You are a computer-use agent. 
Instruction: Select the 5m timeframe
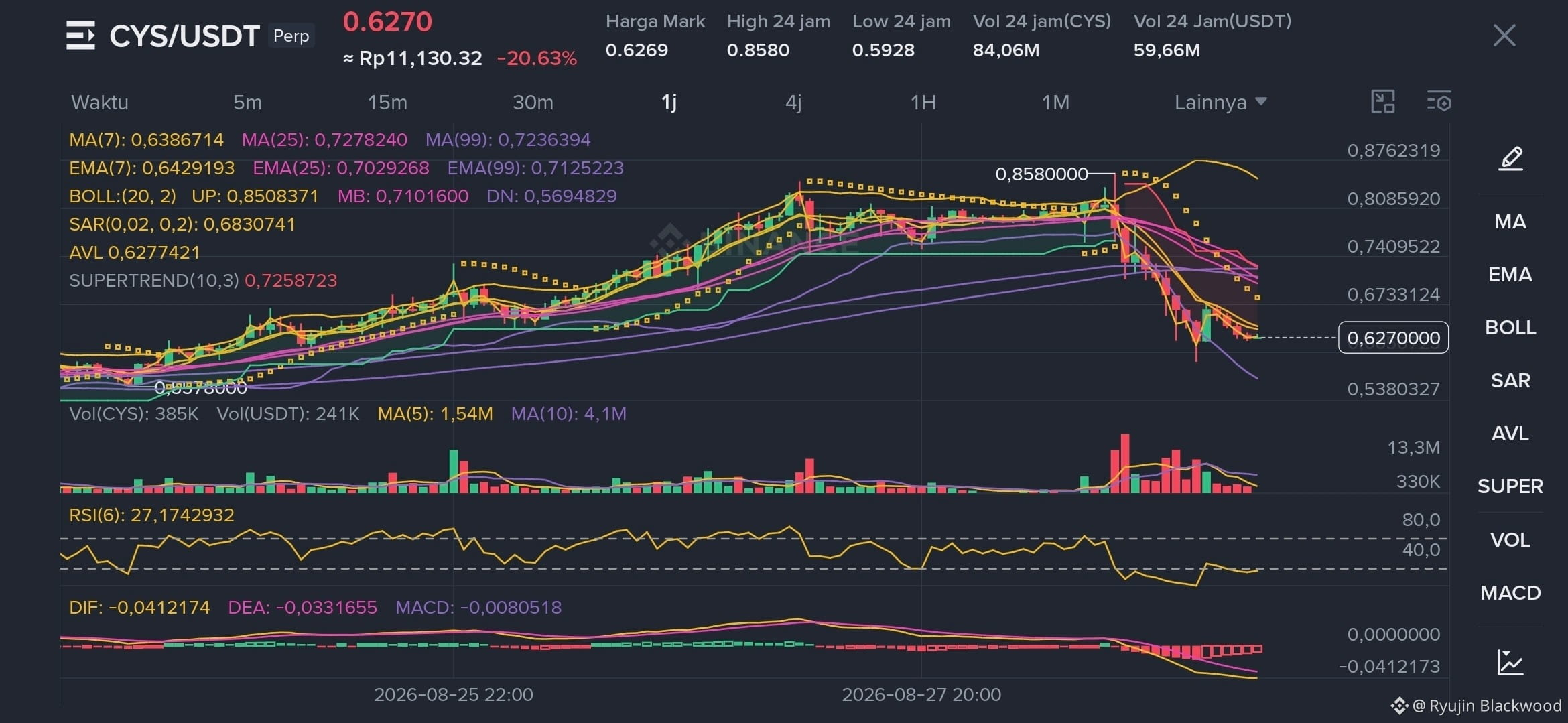click(x=247, y=103)
